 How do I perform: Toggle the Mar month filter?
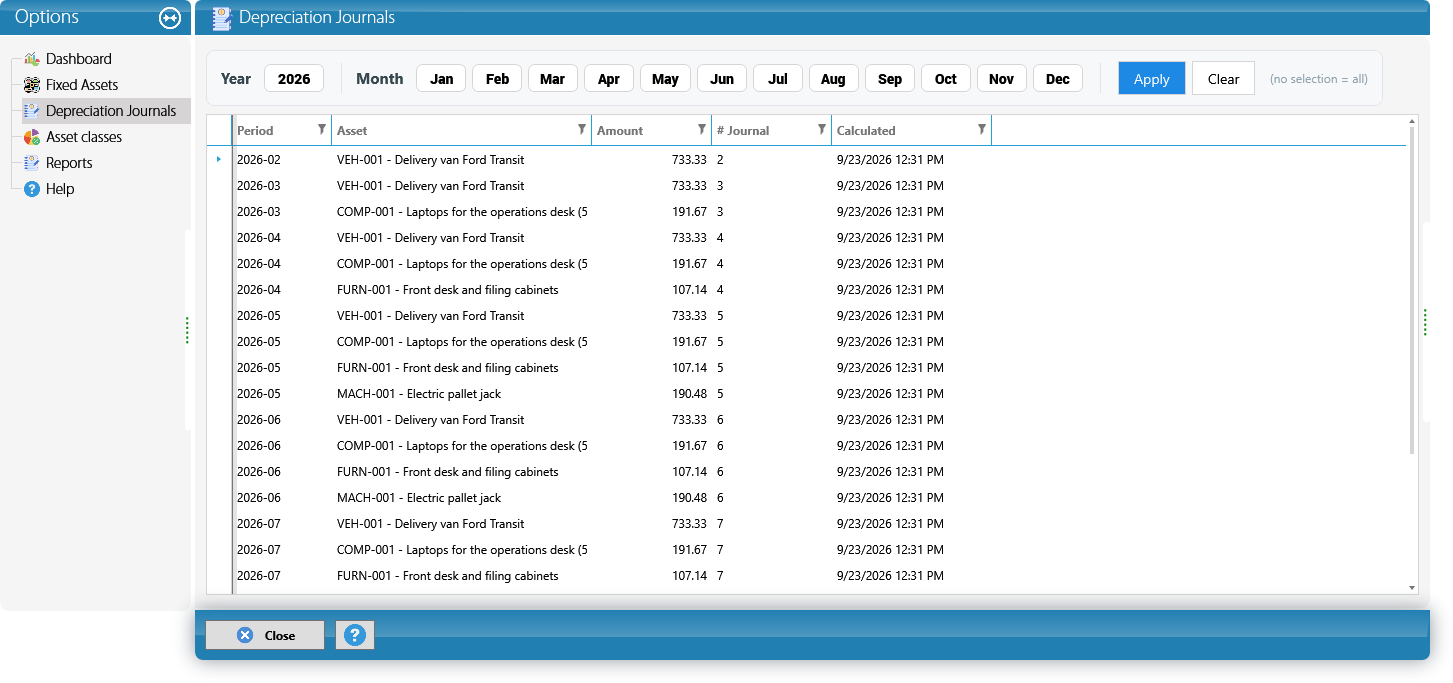553,79
